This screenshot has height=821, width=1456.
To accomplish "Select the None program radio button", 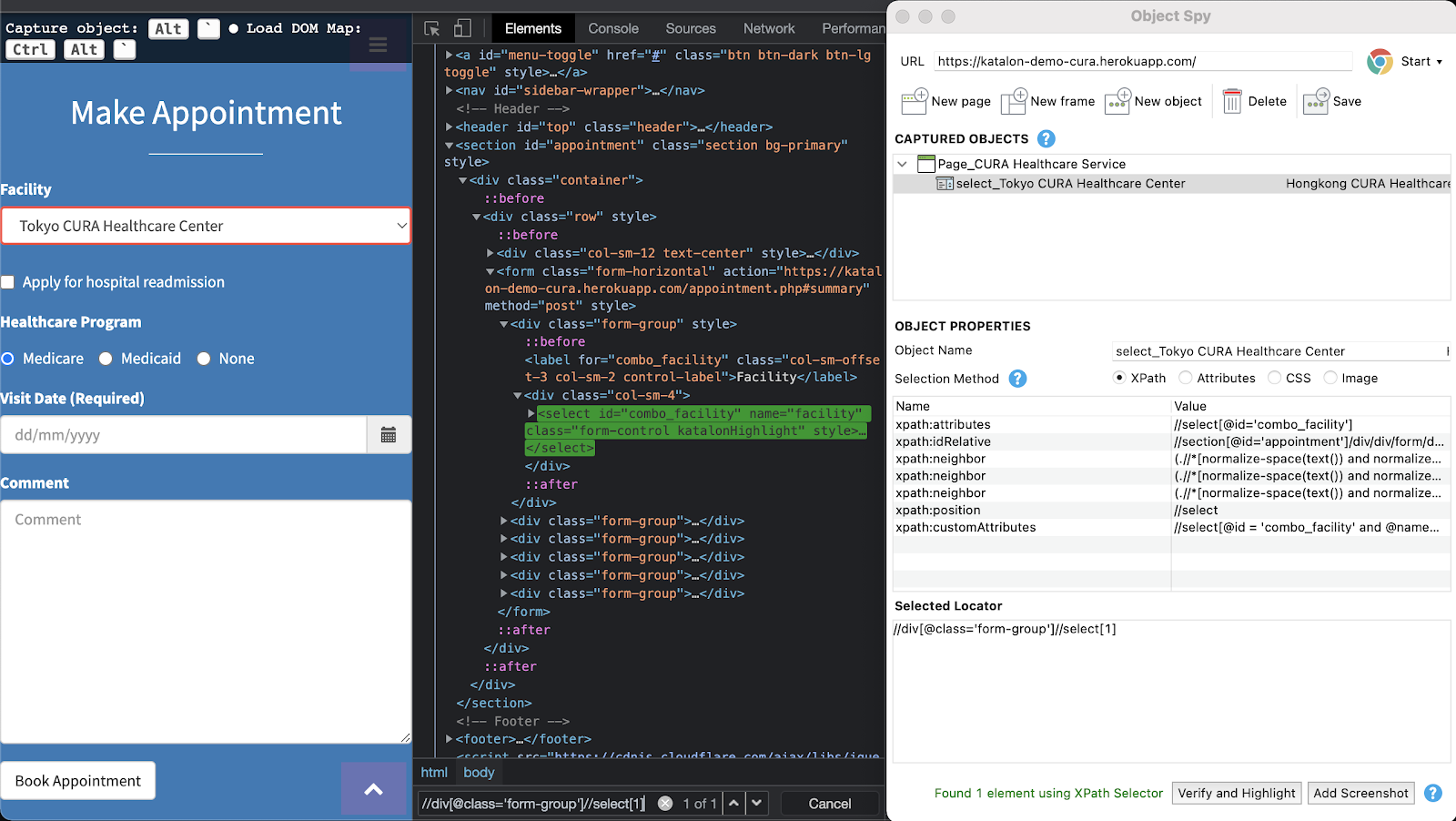I will click(204, 359).
